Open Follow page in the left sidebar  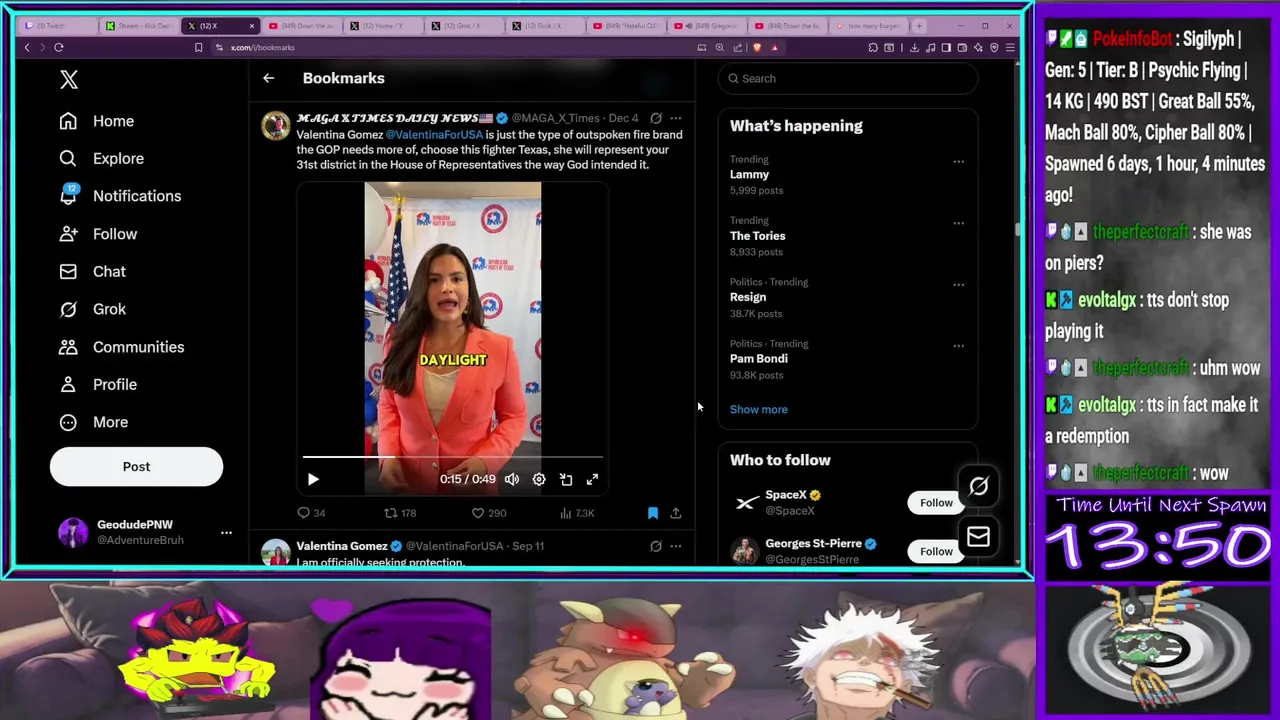[x=98, y=234]
